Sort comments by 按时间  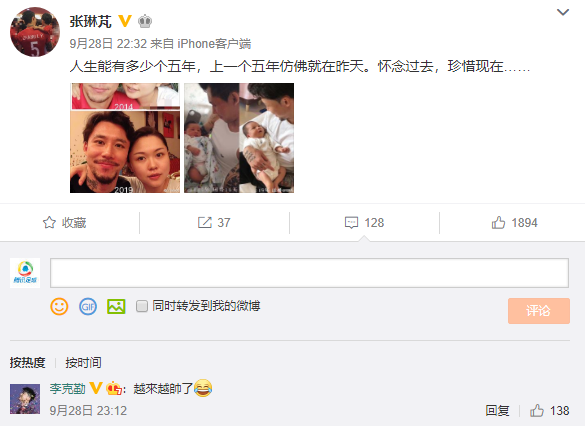point(83,362)
